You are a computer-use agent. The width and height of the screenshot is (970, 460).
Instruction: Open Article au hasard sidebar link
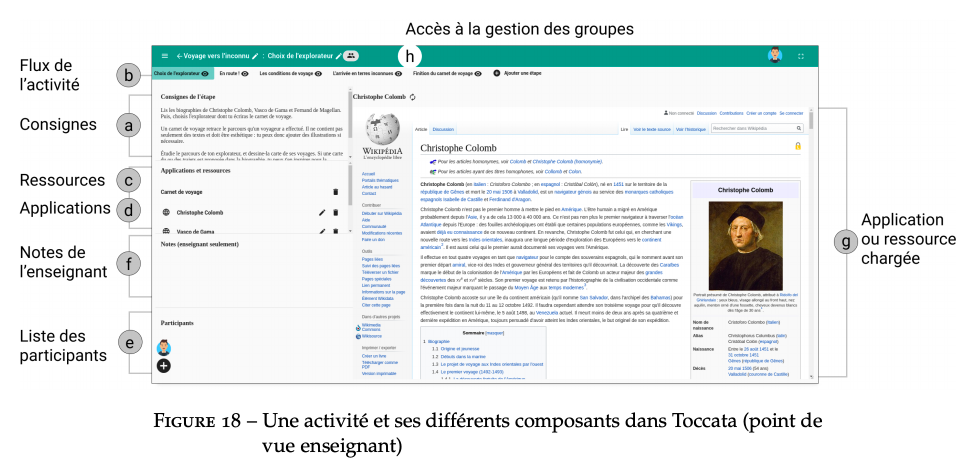(377, 187)
